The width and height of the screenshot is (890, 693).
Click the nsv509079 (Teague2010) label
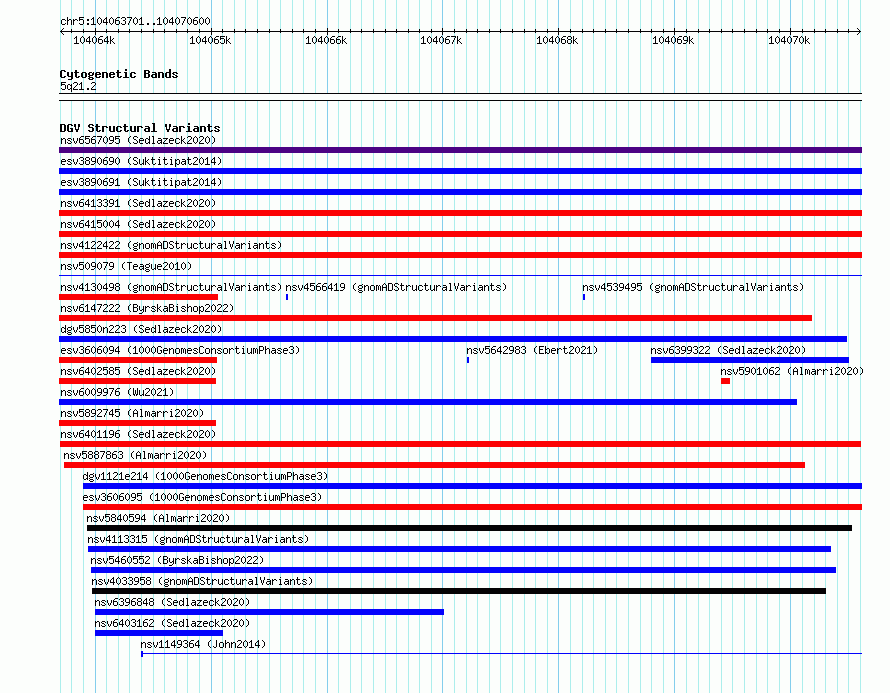click(x=126, y=266)
